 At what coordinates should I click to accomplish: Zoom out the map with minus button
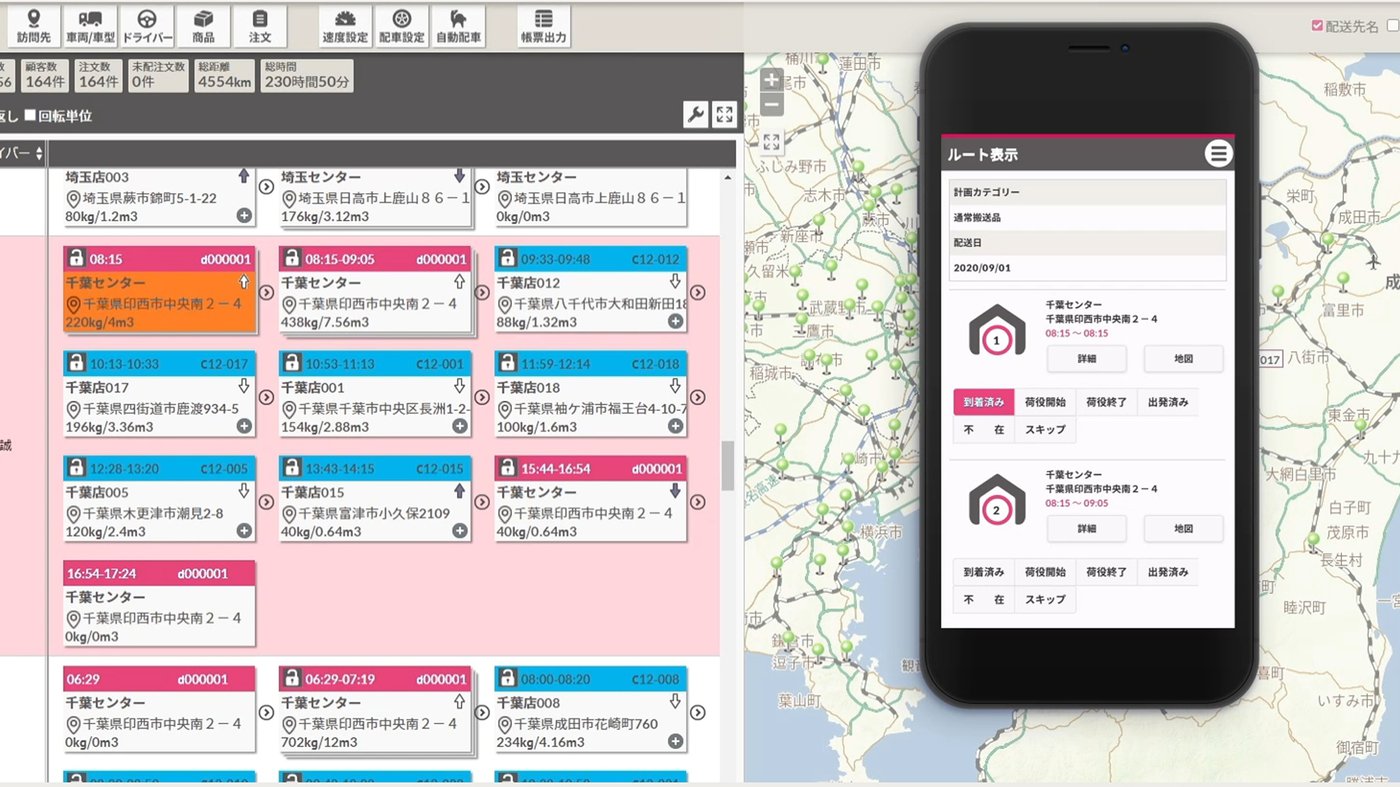point(771,104)
